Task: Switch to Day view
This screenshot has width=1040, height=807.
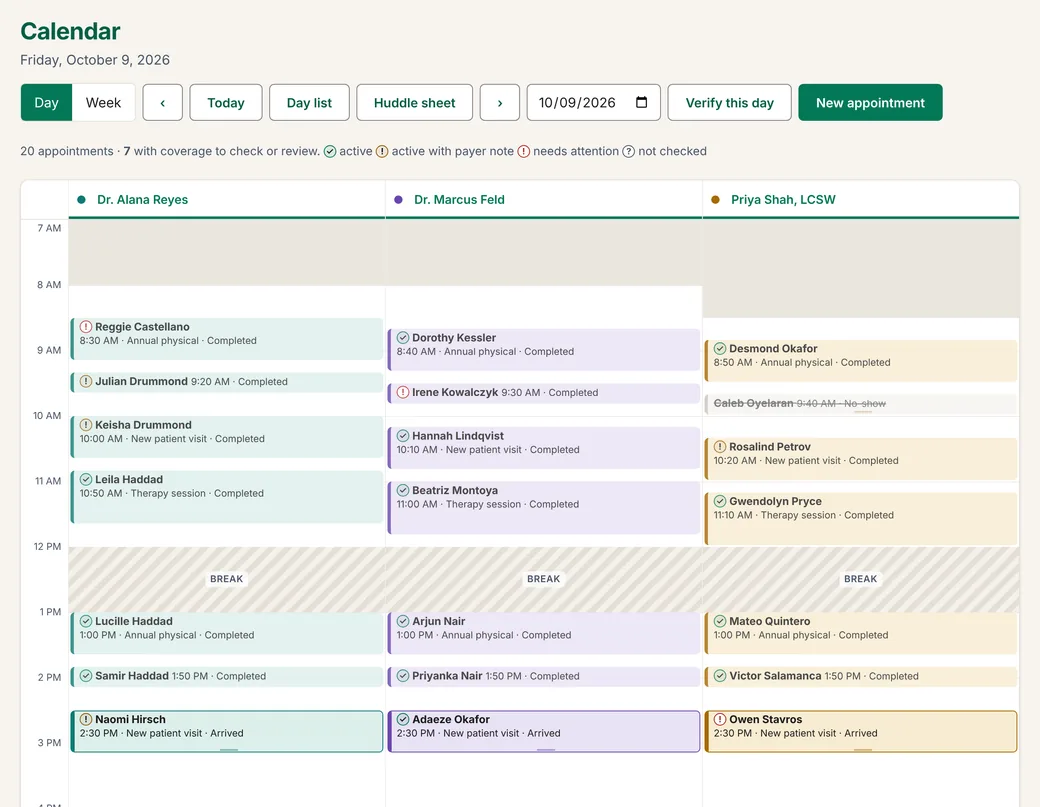Action: [46, 103]
